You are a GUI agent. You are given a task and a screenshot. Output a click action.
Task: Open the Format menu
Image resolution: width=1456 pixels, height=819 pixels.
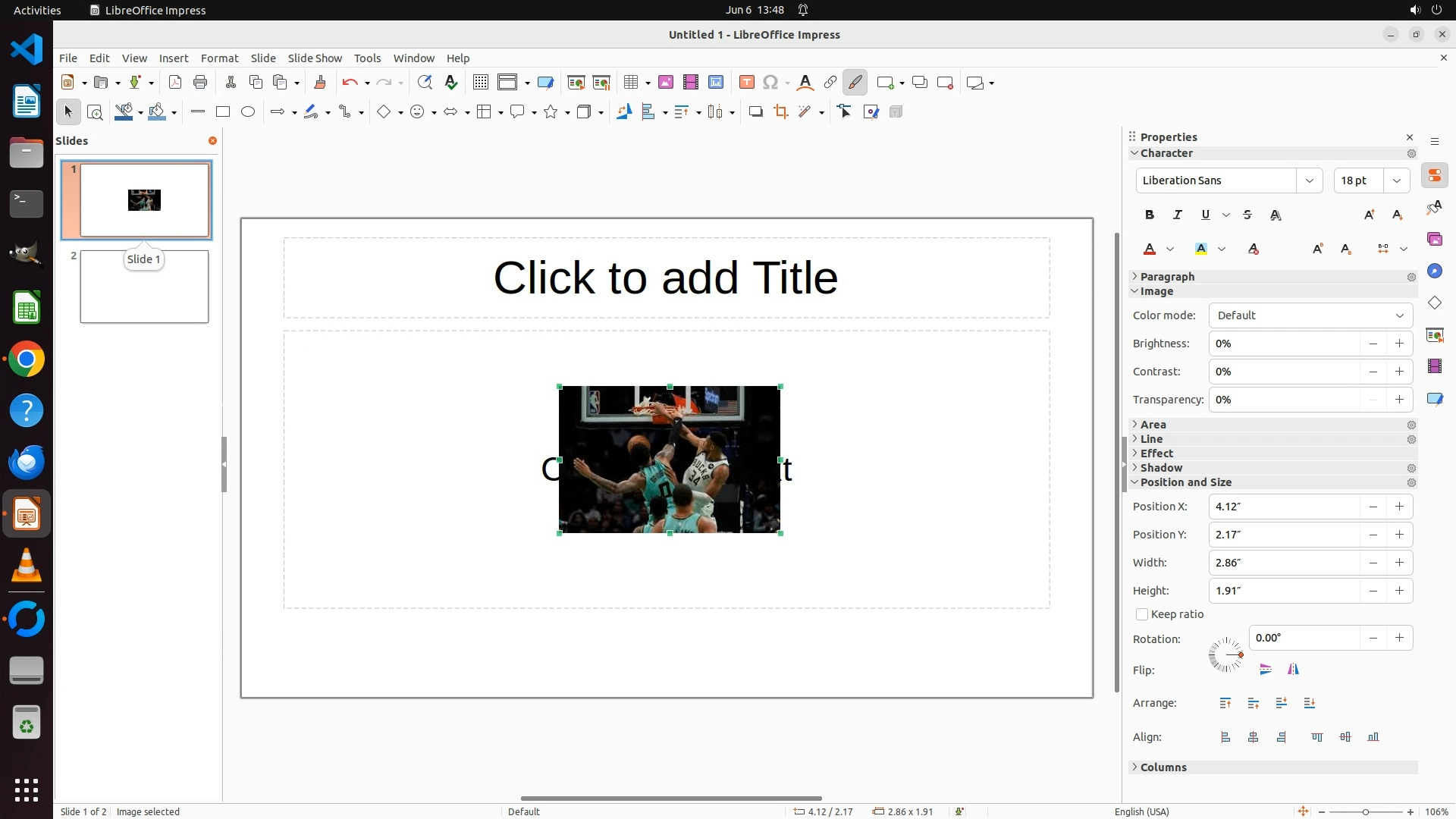(219, 58)
